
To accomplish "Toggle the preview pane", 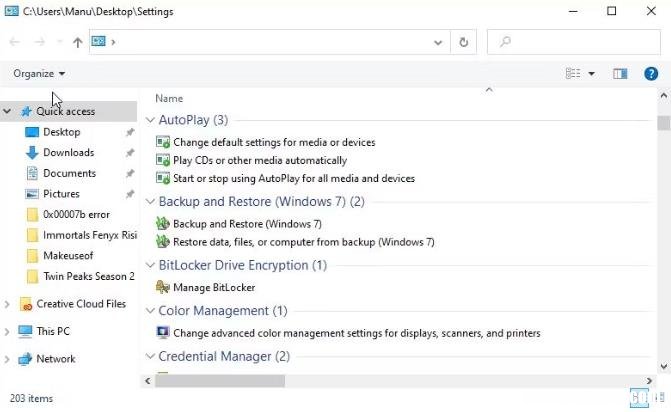I will [620, 74].
